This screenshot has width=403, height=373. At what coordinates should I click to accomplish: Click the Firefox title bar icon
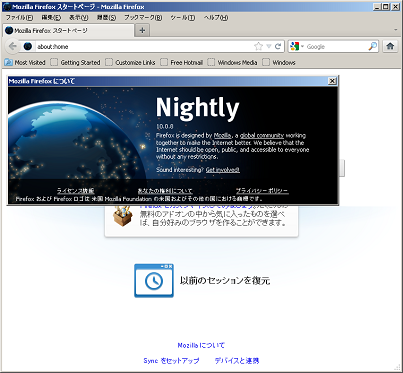tap(6, 6)
